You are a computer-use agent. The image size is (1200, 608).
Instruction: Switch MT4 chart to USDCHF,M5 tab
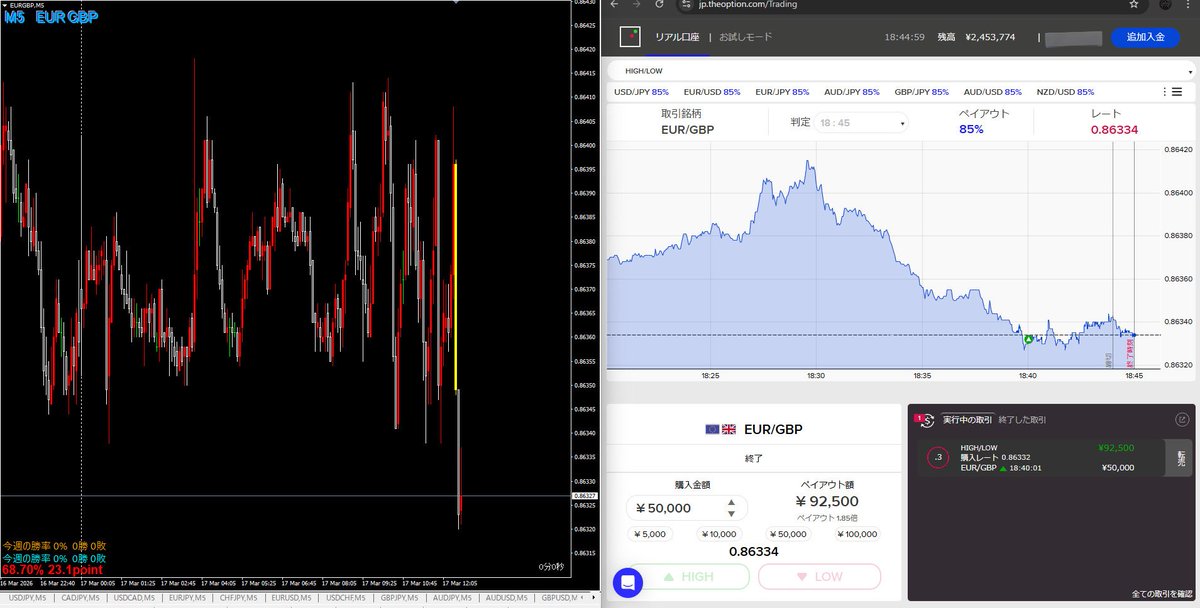pos(347,598)
